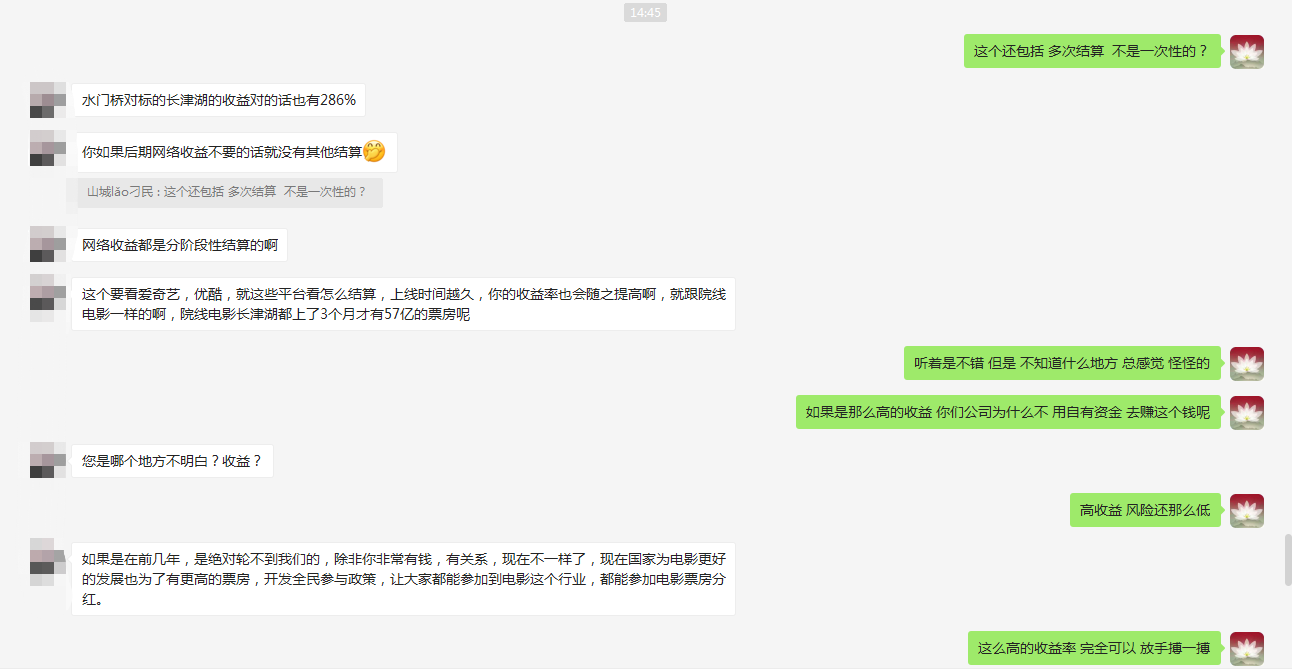Click lotus avatar next to "听着是不错" message
Viewport: 1292px width, 672px height.
(1246, 363)
